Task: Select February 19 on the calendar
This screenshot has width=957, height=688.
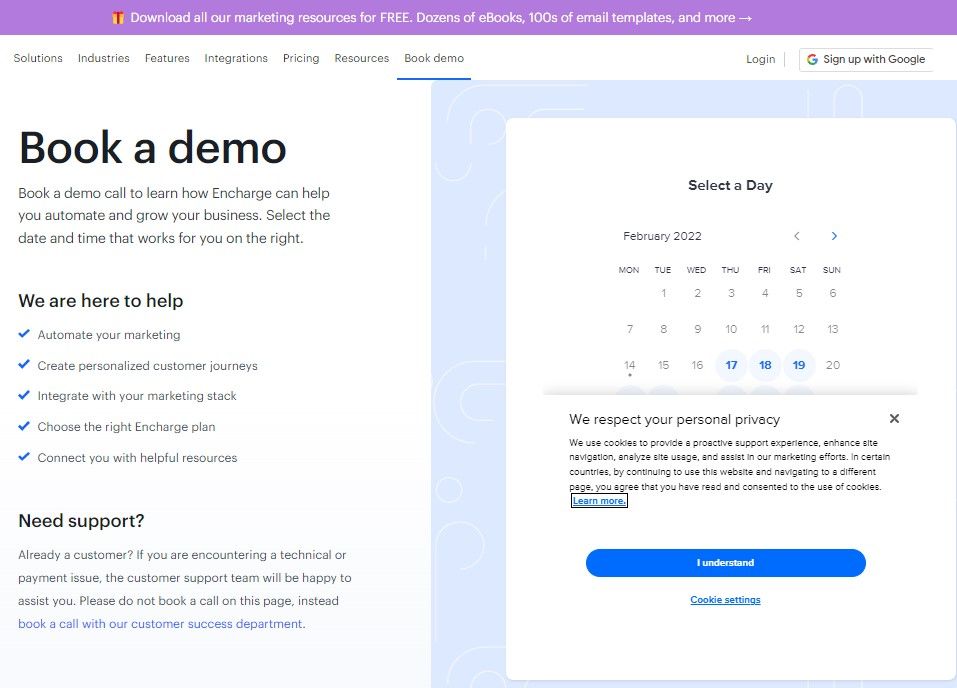Action: coord(799,365)
